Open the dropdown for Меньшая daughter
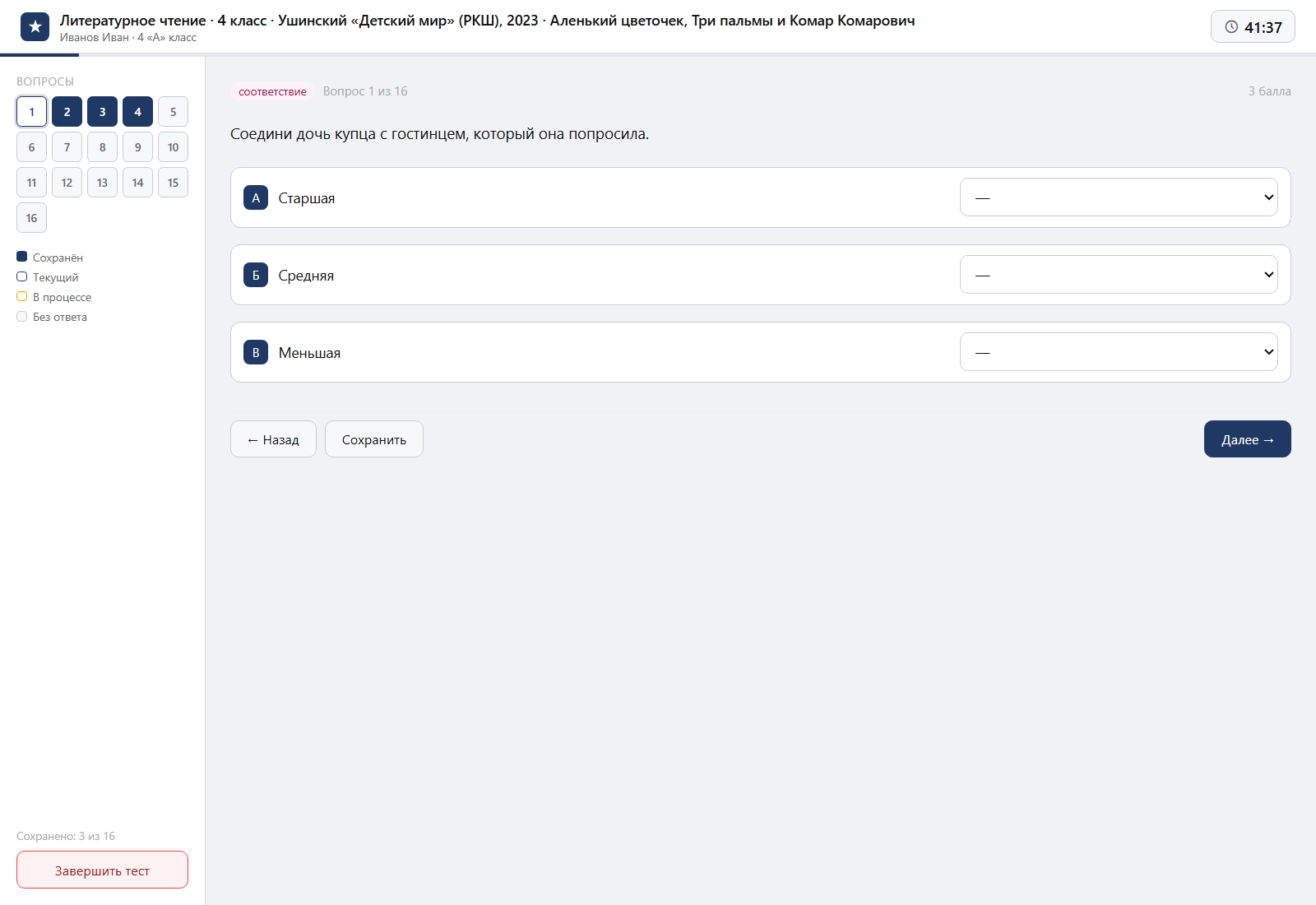 [1119, 352]
